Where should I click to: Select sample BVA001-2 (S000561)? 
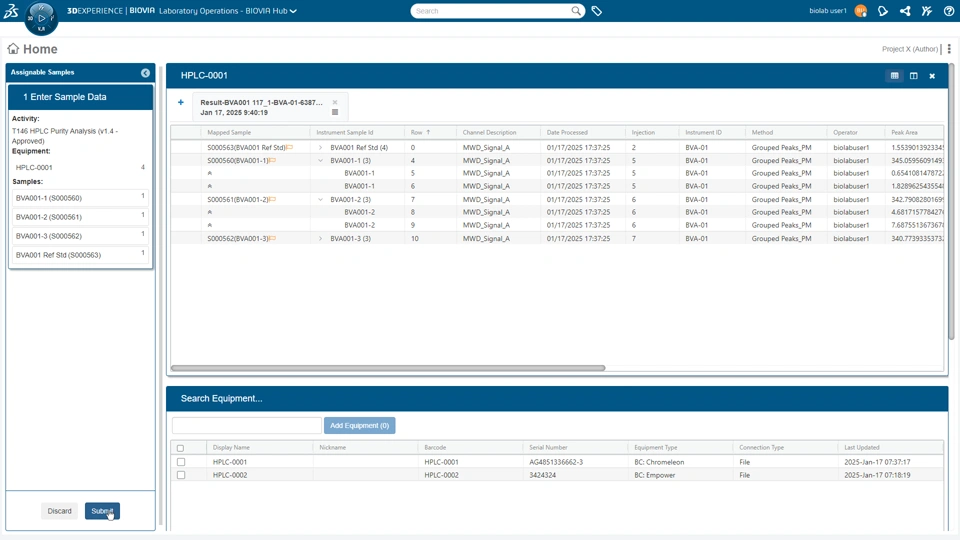80,217
